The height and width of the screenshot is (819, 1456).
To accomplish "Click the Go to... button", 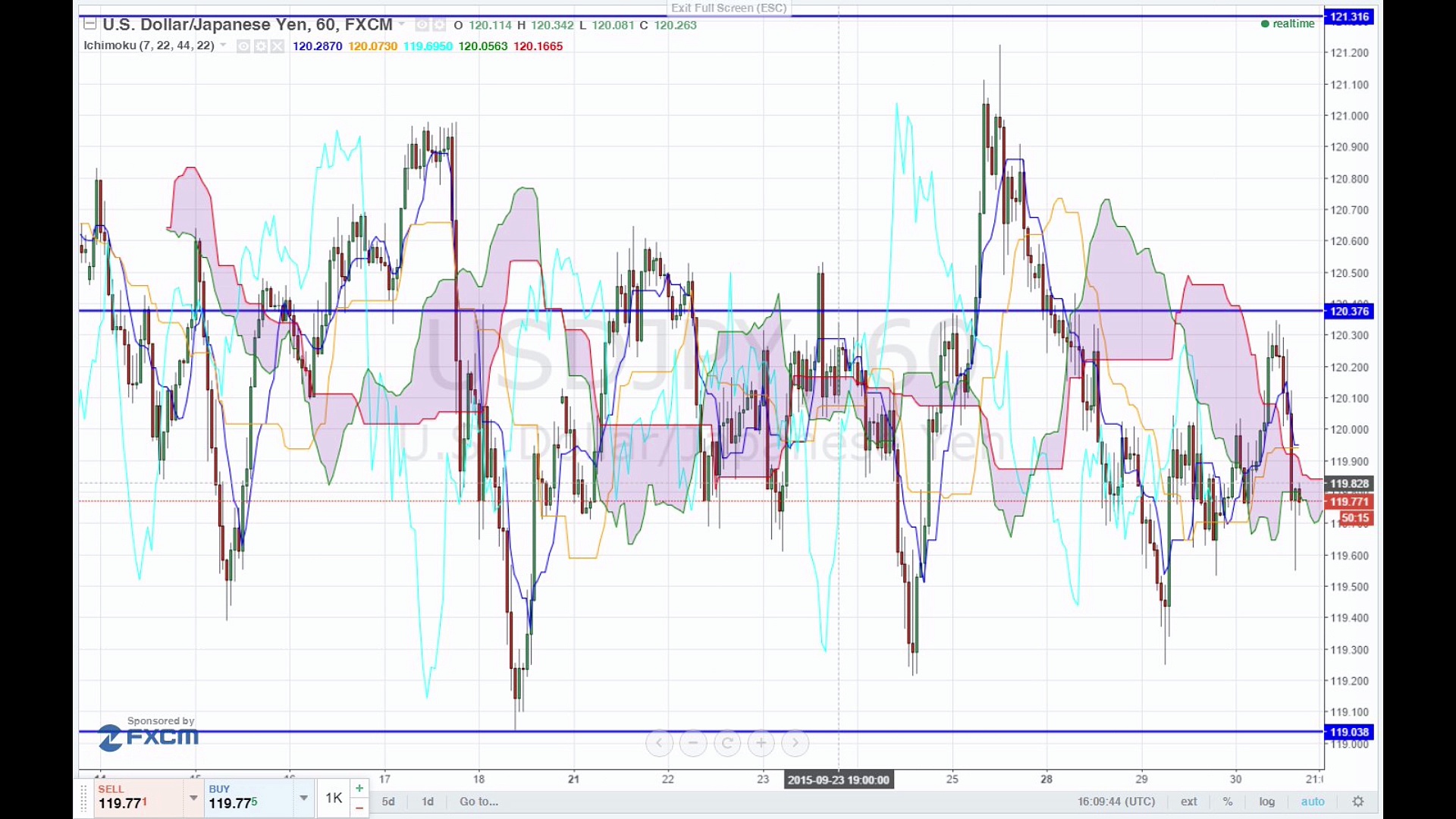I will pyautogui.click(x=479, y=802).
